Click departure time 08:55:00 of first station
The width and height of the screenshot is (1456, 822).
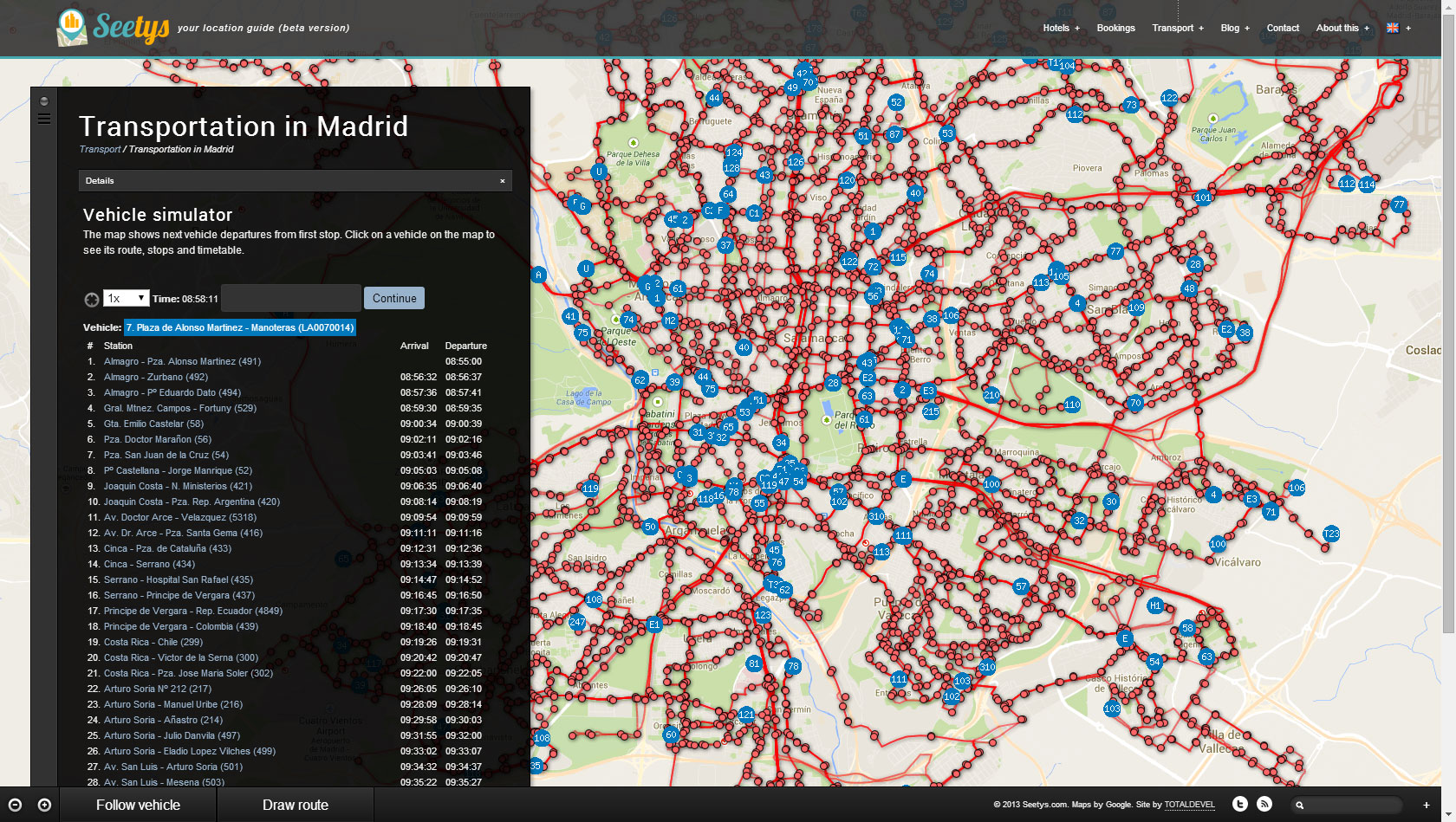coord(464,361)
